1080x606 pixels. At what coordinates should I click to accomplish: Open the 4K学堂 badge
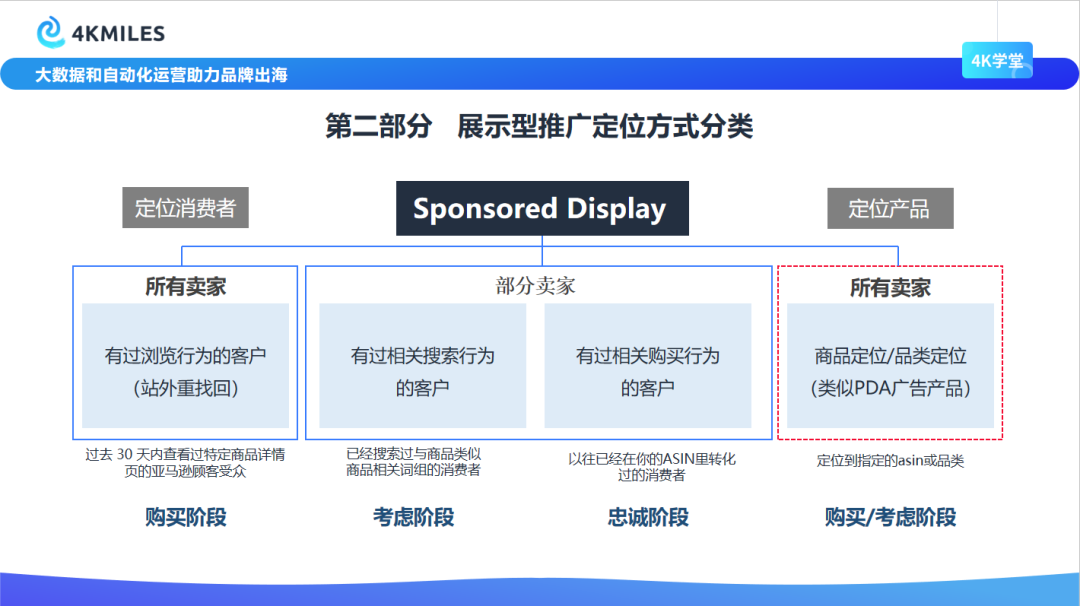997,60
